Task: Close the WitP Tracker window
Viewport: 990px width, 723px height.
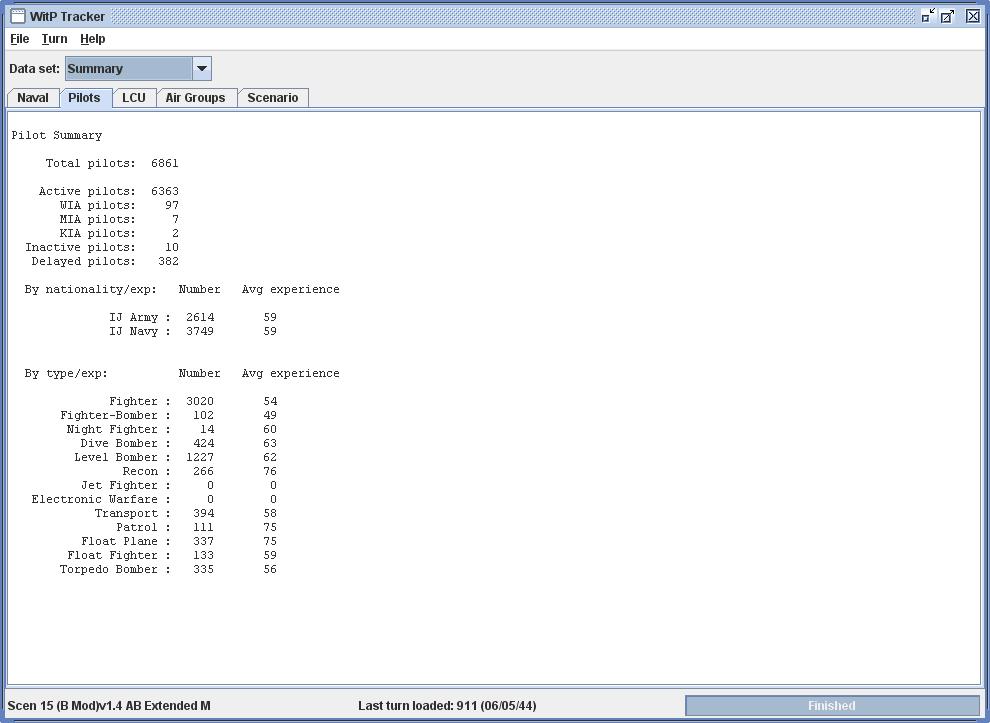Action: point(973,16)
